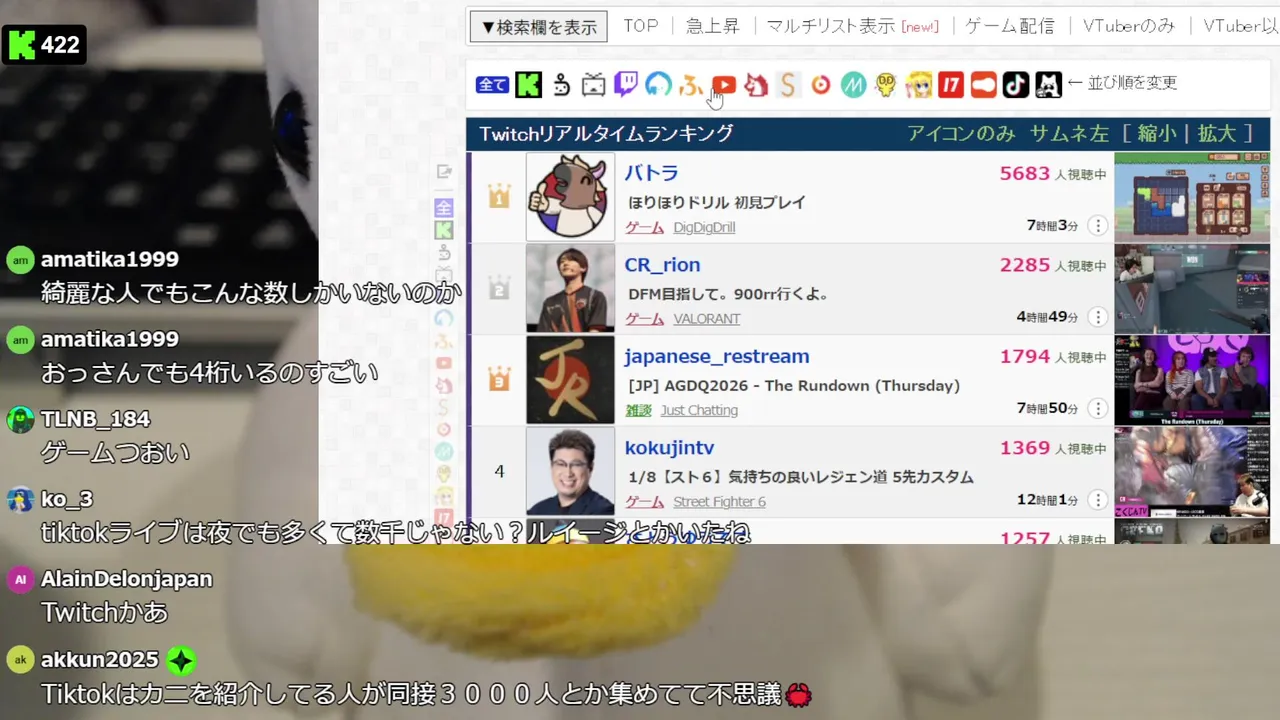Screen dimensions: 1280x720
Task: Filter ranking by orange ふわっち icon
Action: tap(690, 86)
